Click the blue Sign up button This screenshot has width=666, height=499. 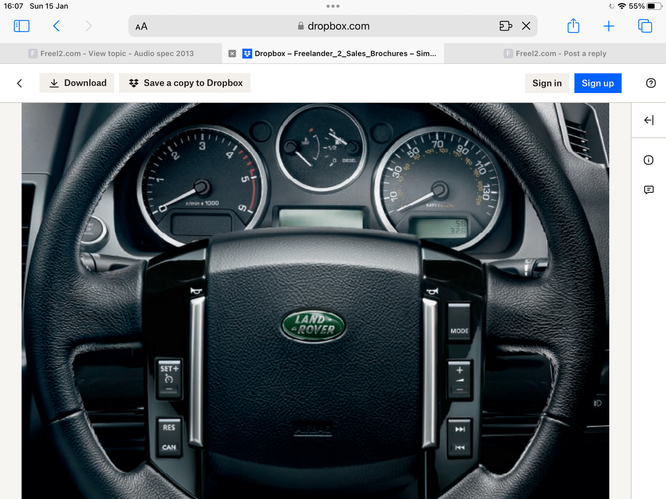pos(598,83)
